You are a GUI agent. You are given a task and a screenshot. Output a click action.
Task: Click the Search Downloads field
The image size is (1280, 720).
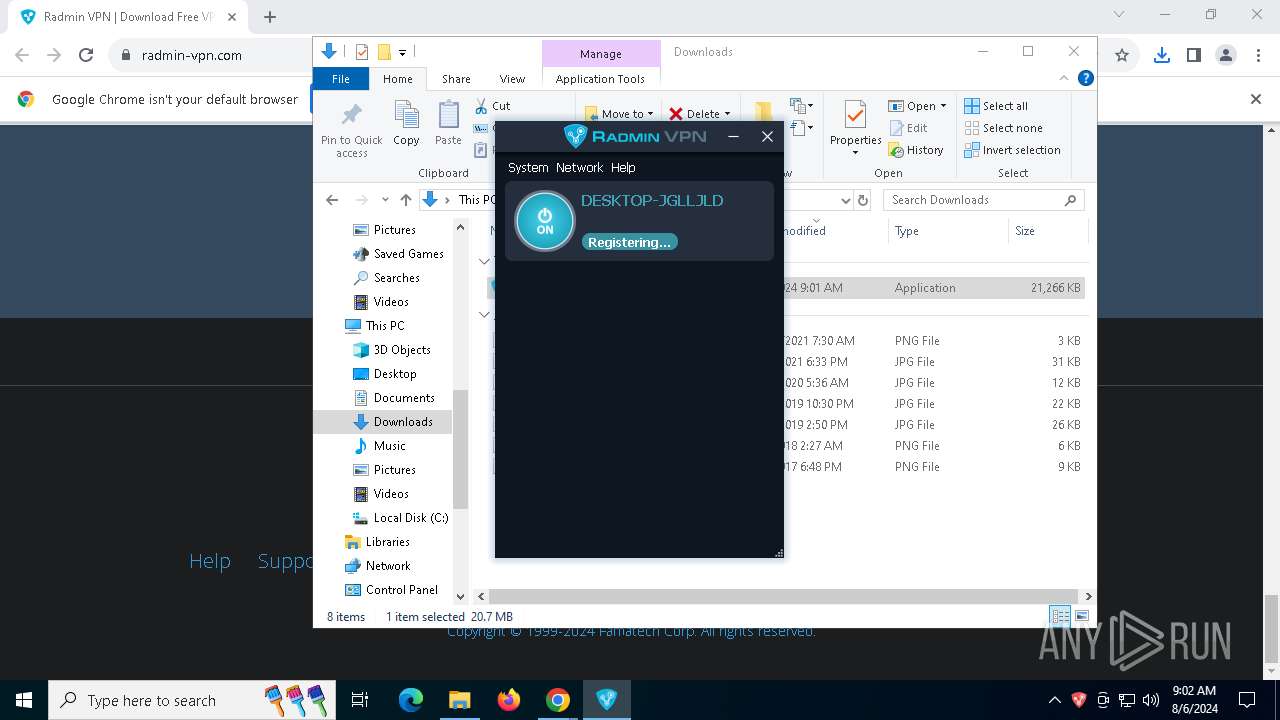[x=984, y=200]
